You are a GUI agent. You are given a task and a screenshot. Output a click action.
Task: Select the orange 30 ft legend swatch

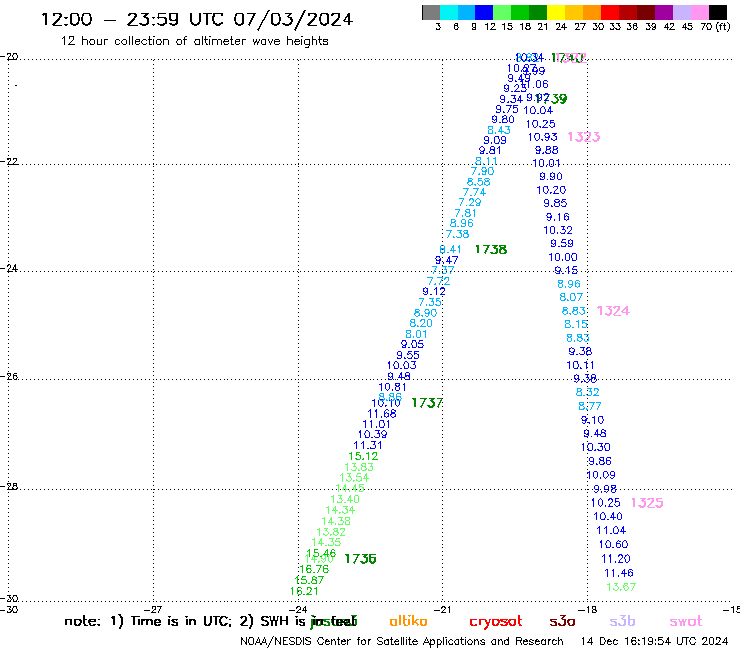[592, 12]
